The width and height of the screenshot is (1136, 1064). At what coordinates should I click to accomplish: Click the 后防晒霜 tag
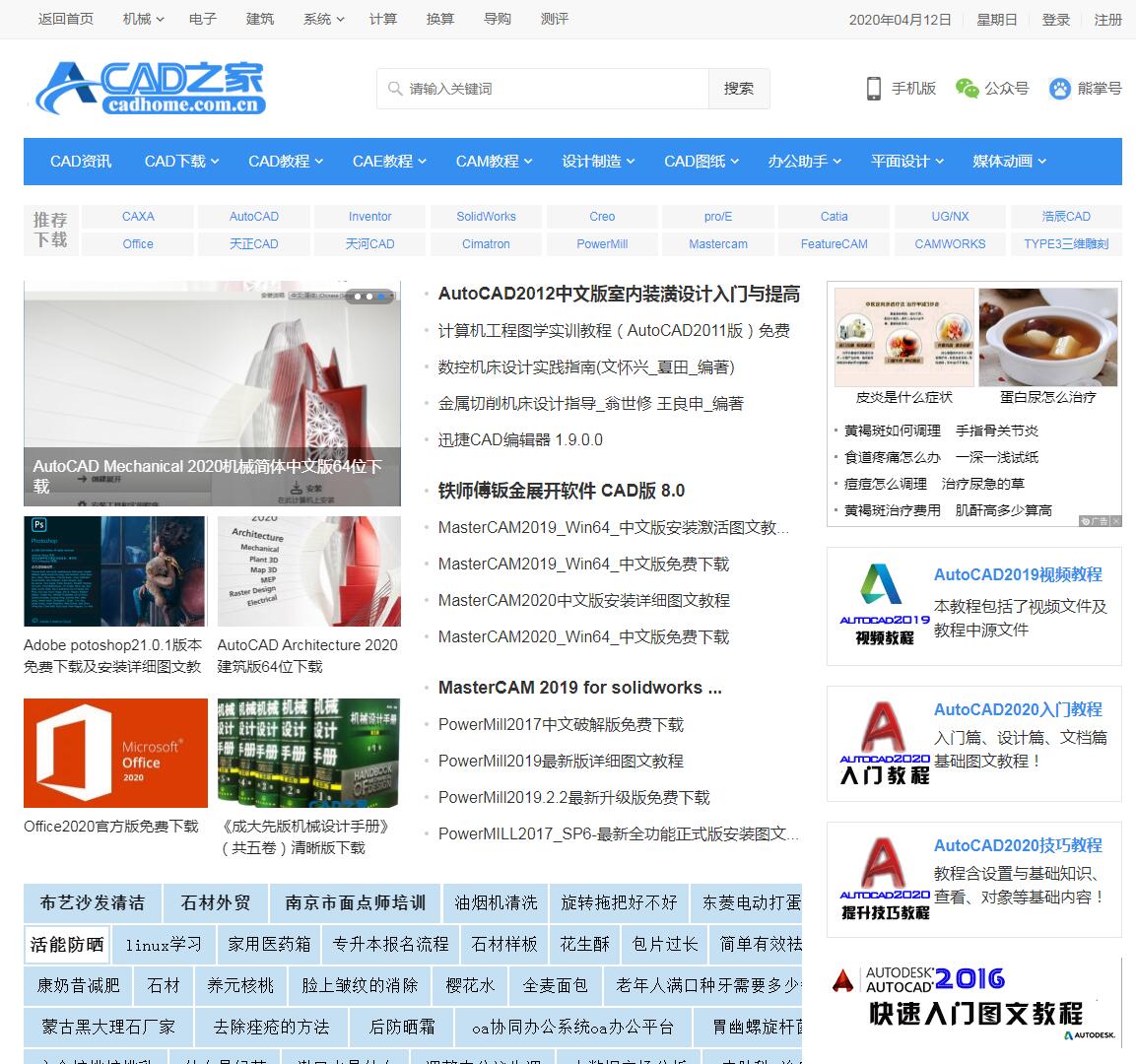402,1028
